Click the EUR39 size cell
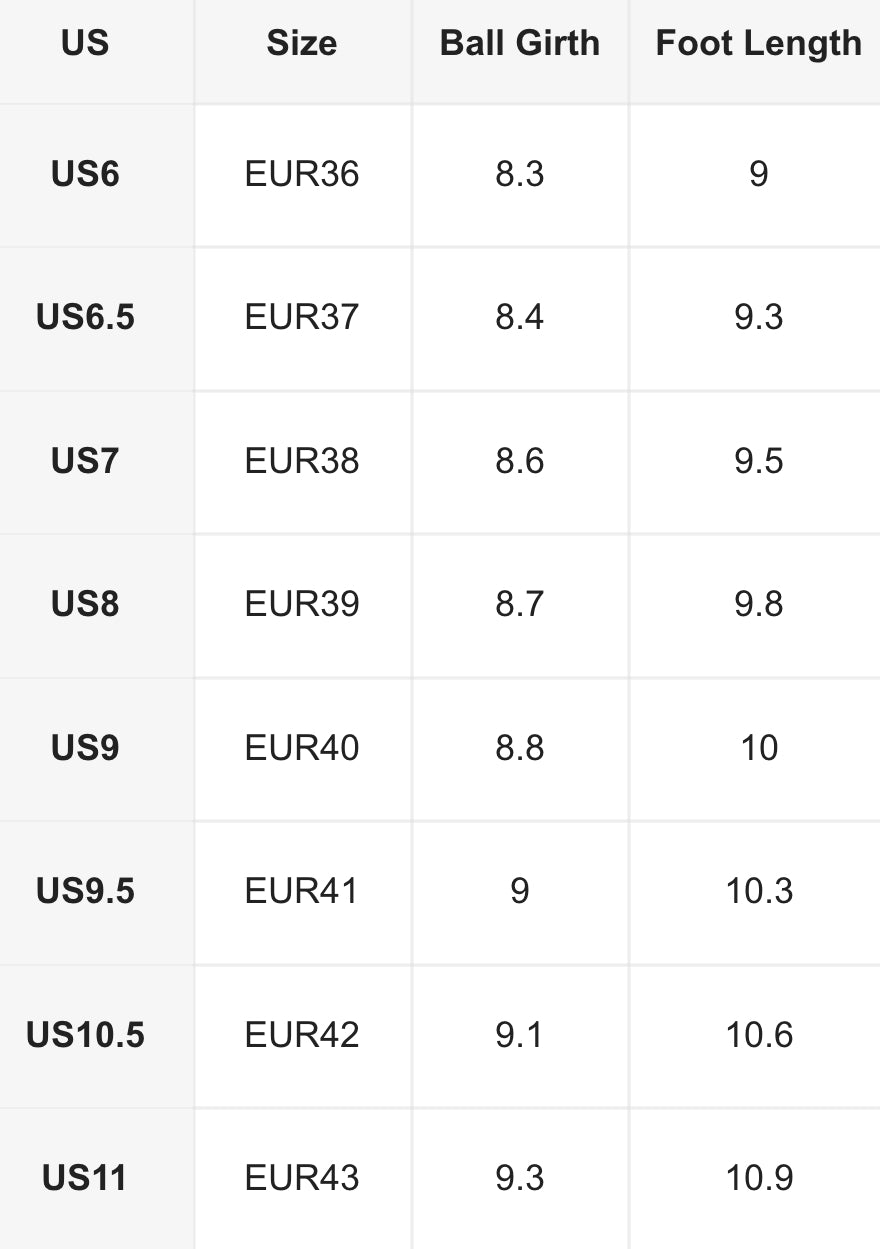 coord(301,604)
